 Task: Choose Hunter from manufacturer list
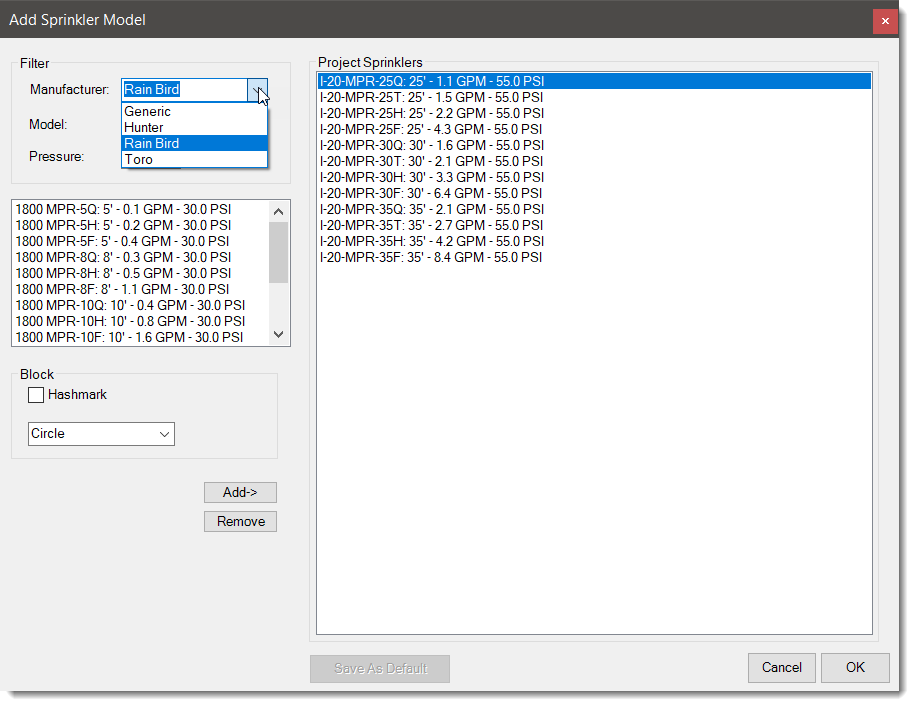coord(194,128)
